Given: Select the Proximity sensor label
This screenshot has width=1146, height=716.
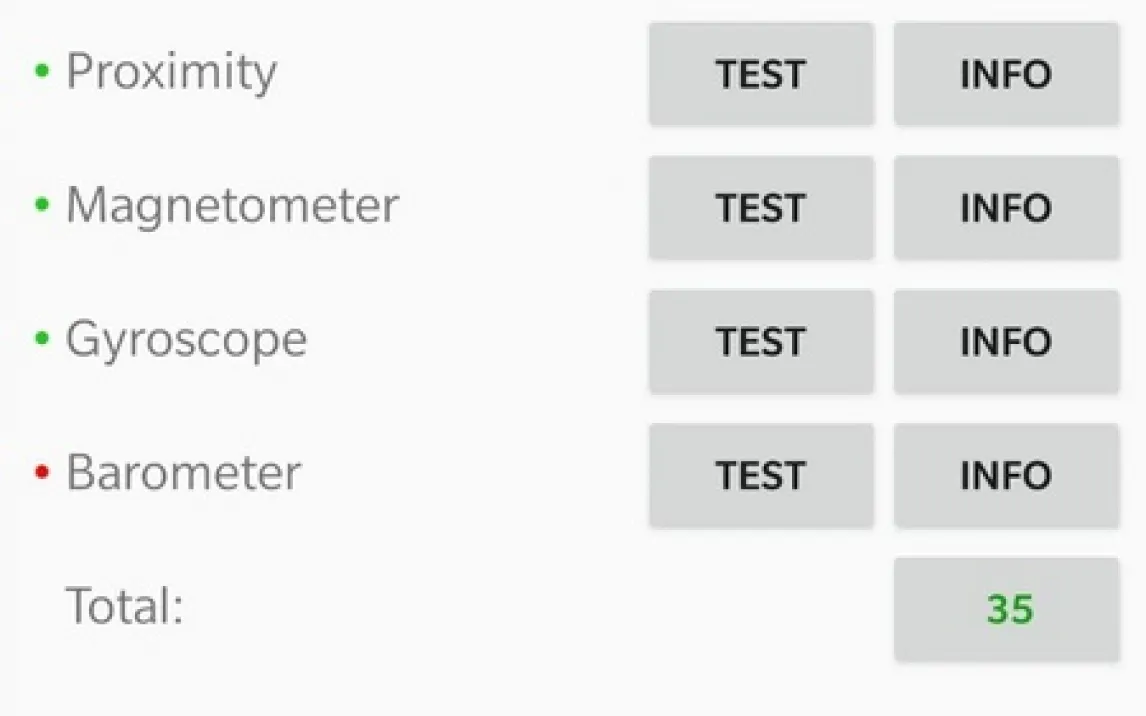Looking at the screenshot, I should click(171, 72).
